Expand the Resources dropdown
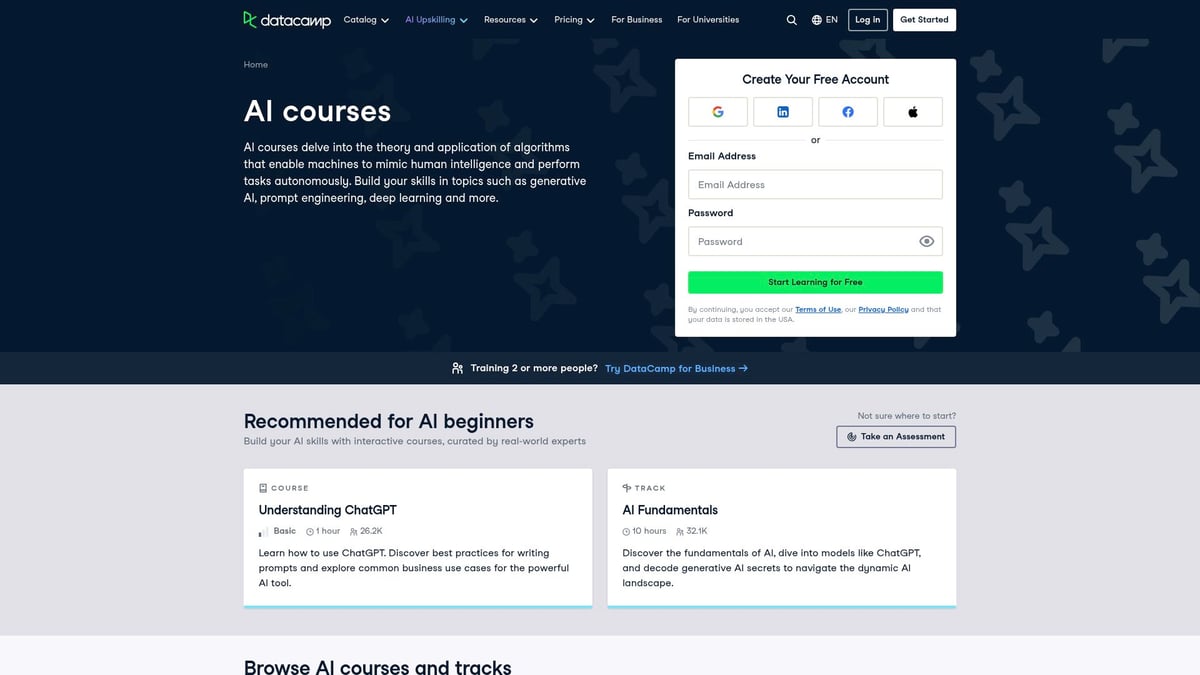Image resolution: width=1200 pixels, height=675 pixels. pos(511,20)
